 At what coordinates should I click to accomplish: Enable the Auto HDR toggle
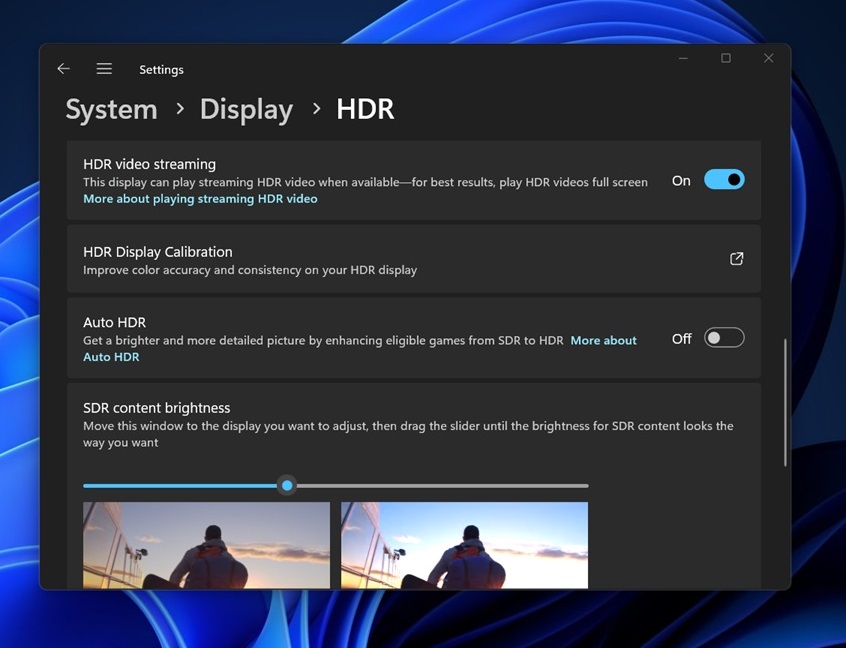723,338
